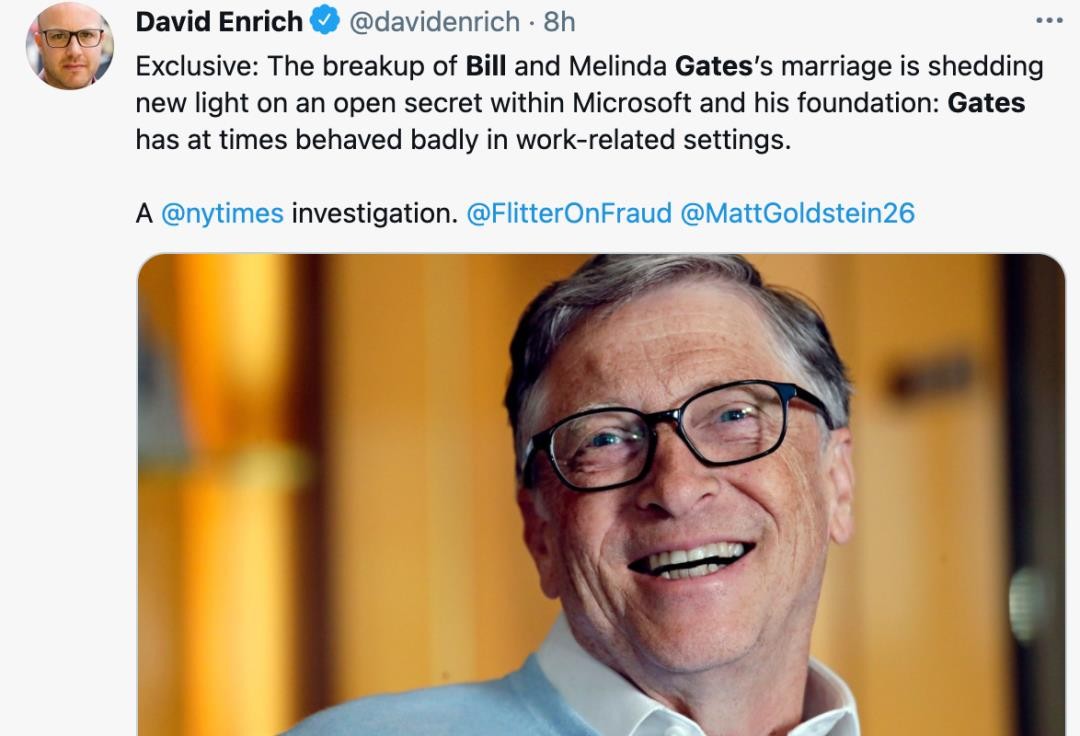Screen dimensions: 1080x736
Task: Click the bold "Gates" before "has at times"
Action: 986,103
